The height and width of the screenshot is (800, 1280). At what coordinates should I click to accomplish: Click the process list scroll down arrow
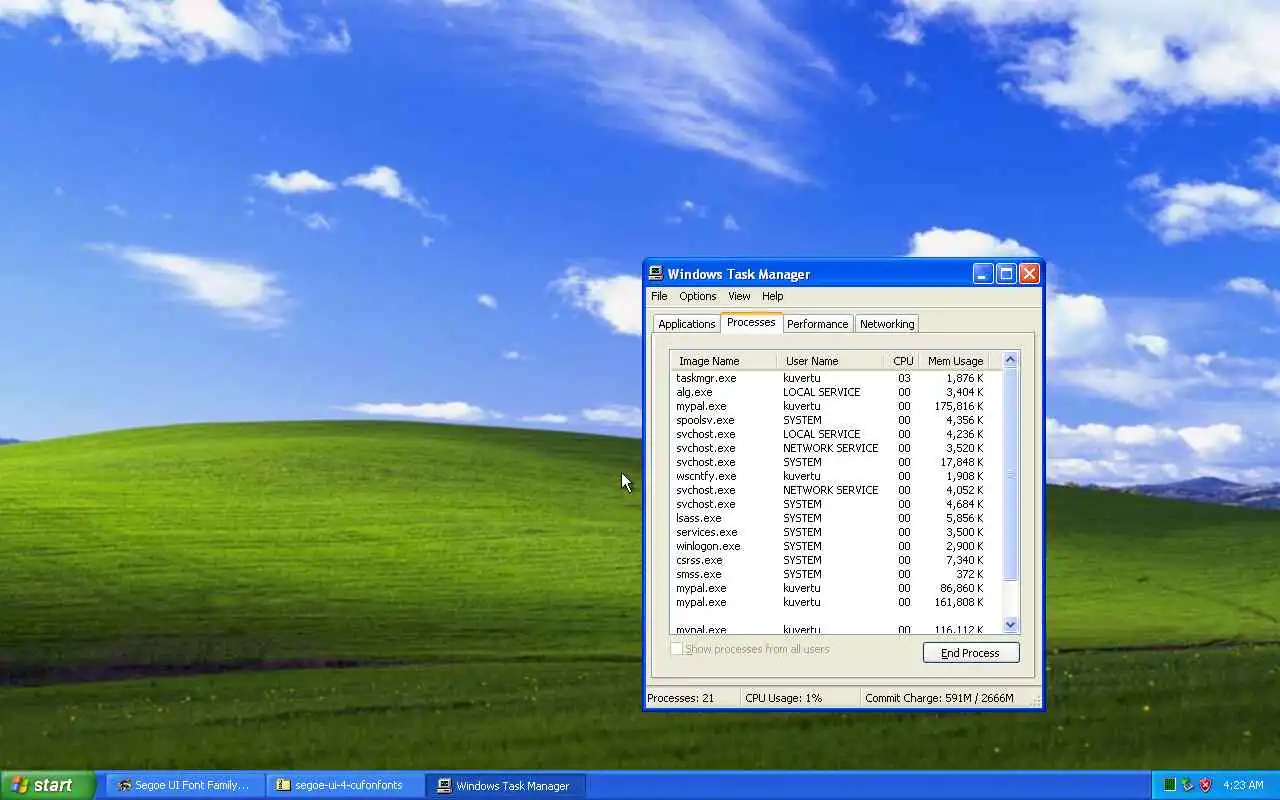1010,625
